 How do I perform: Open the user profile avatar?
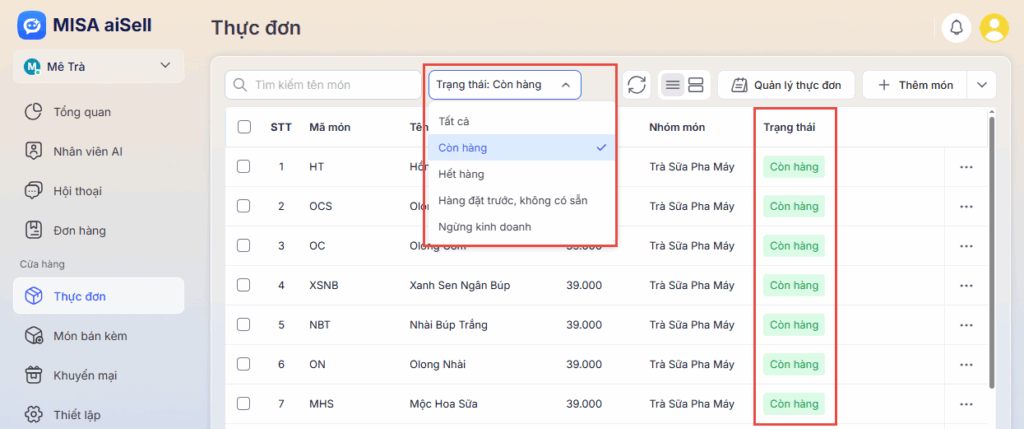994,28
